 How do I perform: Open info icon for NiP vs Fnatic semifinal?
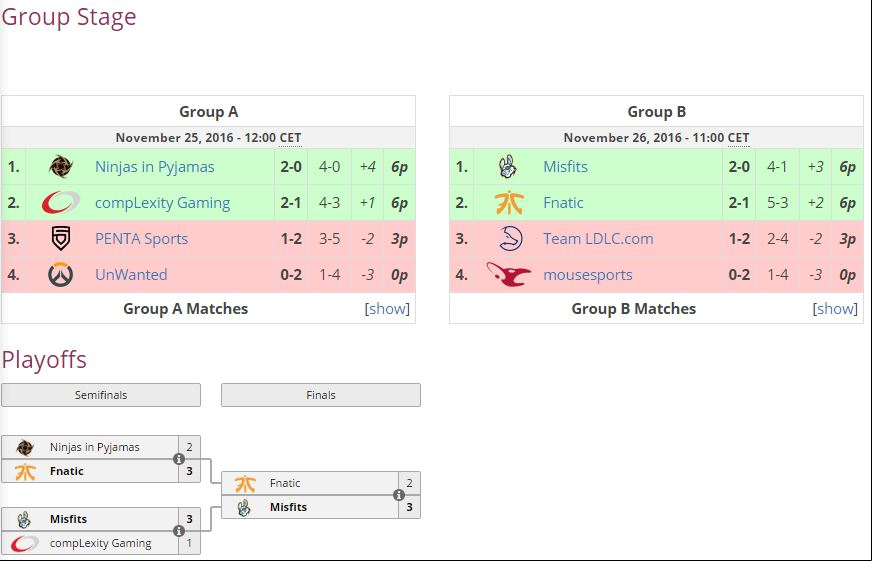(x=179, y=459)
